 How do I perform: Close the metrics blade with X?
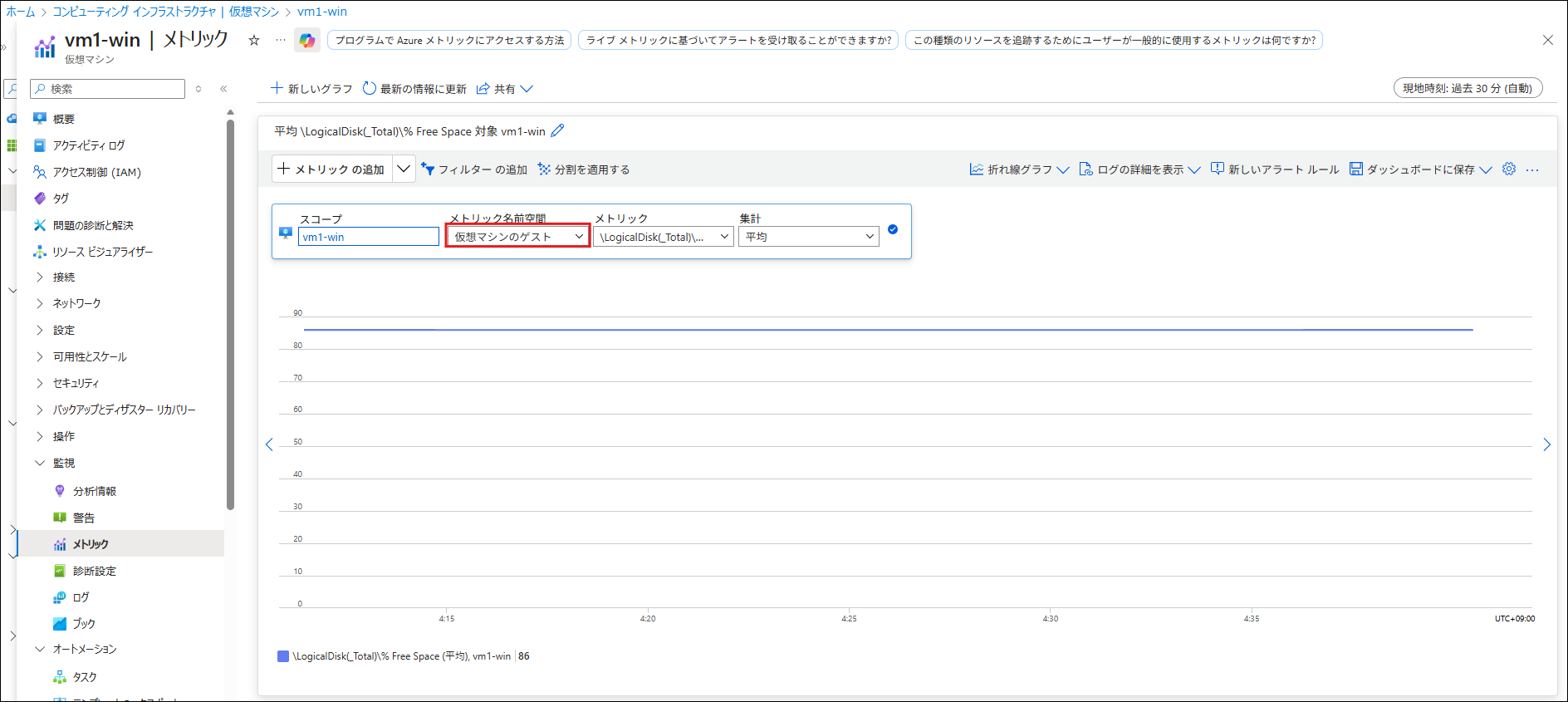pyautogui.click(x=1547, y=40)
